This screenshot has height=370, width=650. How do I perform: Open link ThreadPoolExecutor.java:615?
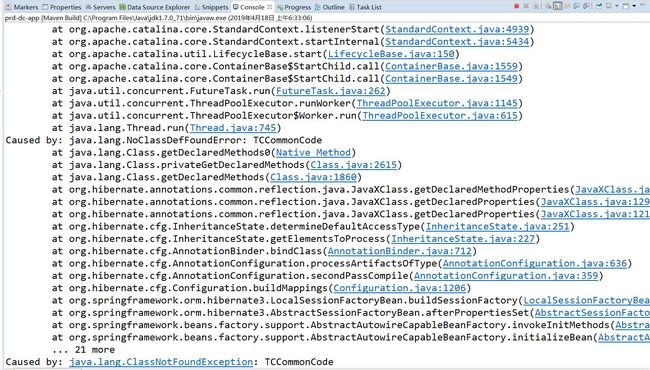coord(440,116)
